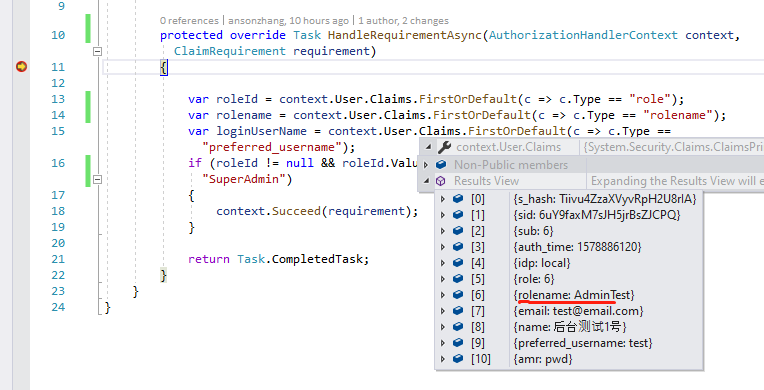Click the wrench icon beside context.User.Claims
This screenshot has height=390, width=764.
click(444, 147)
